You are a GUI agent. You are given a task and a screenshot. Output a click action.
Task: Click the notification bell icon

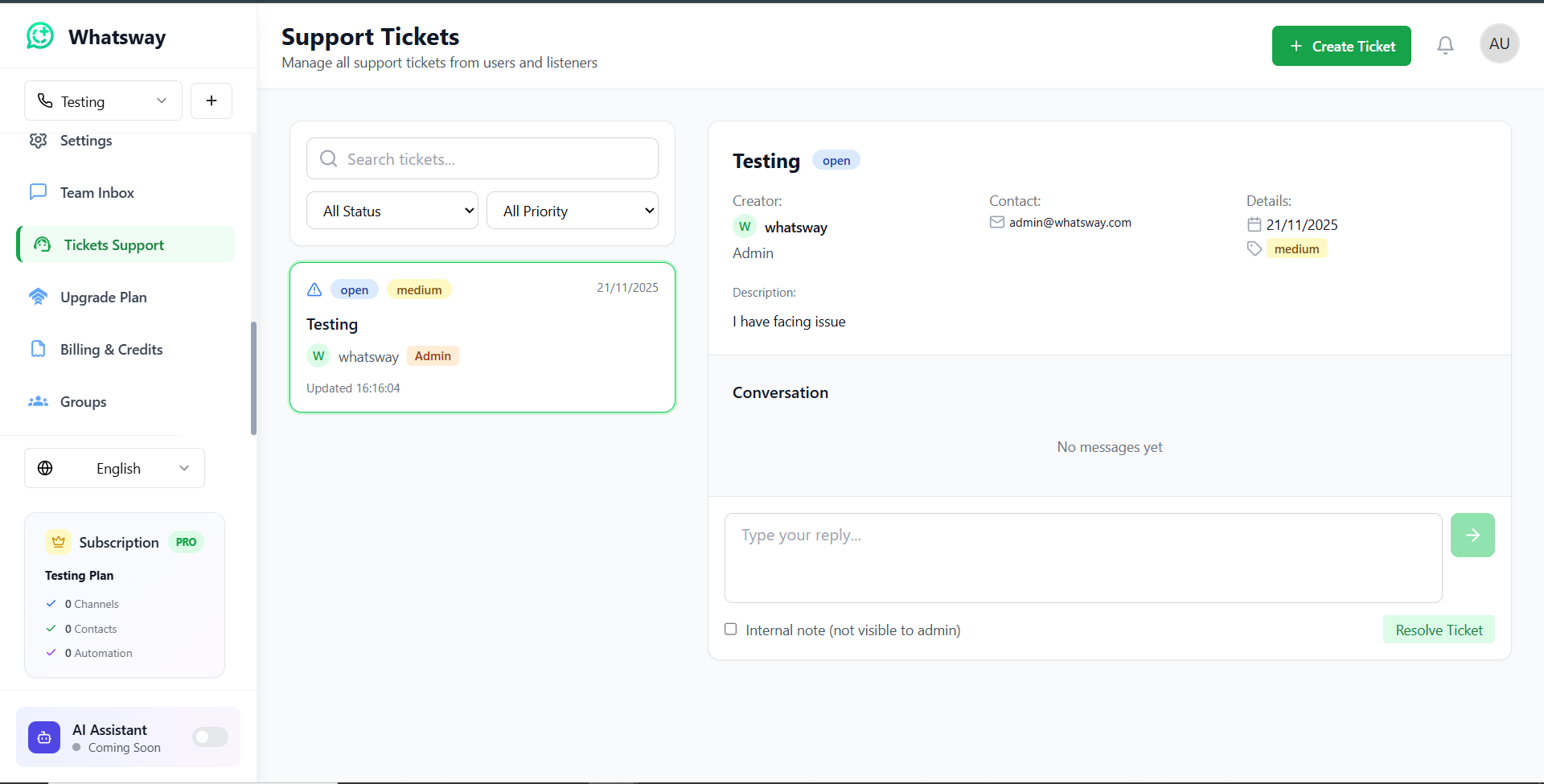coord(1445,46)
